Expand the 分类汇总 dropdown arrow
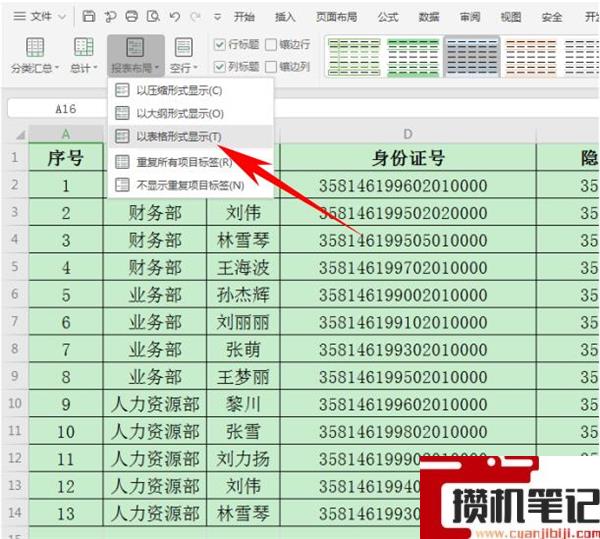600x539 pixels. point(57,68)
